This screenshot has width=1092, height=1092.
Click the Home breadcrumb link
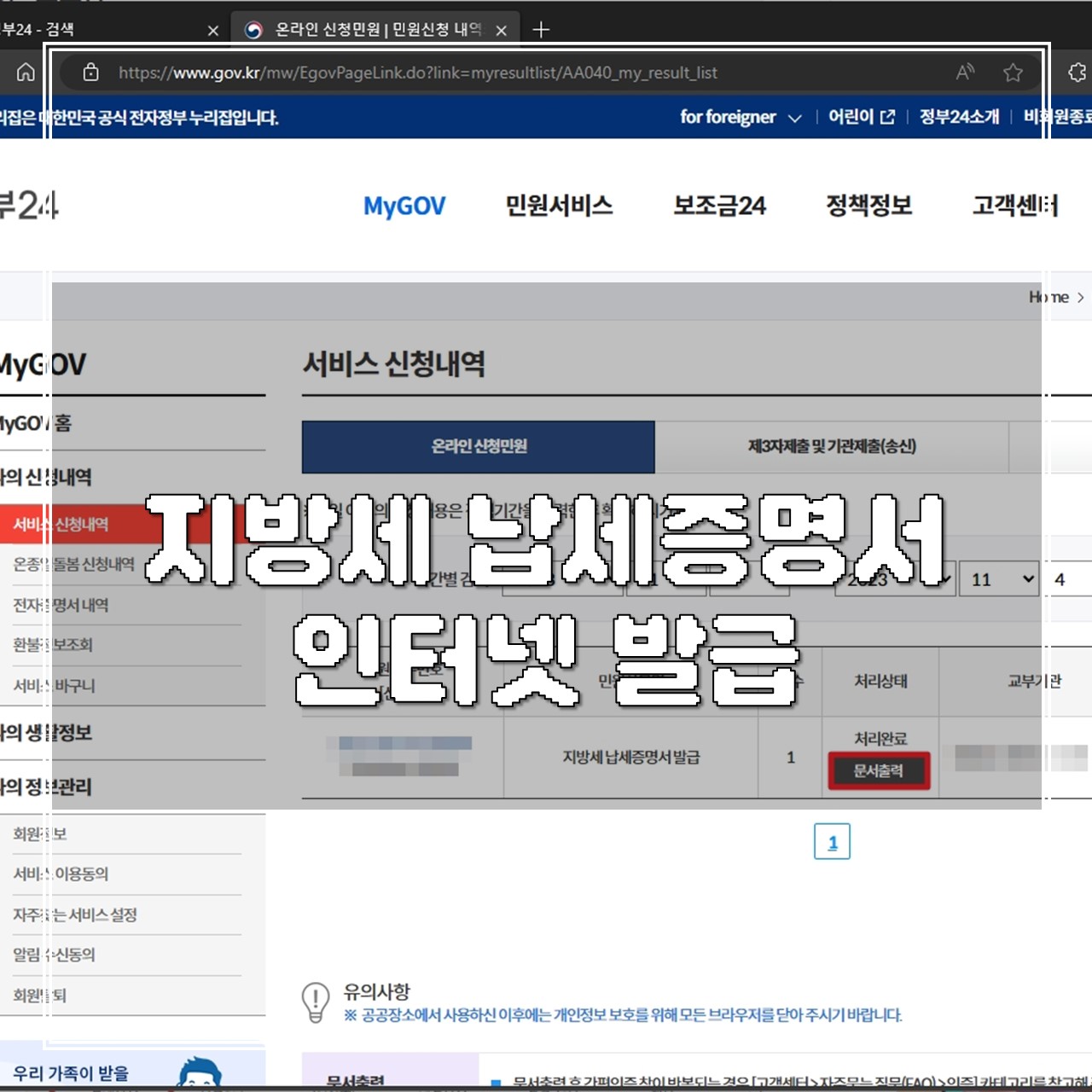[1048, 297]
